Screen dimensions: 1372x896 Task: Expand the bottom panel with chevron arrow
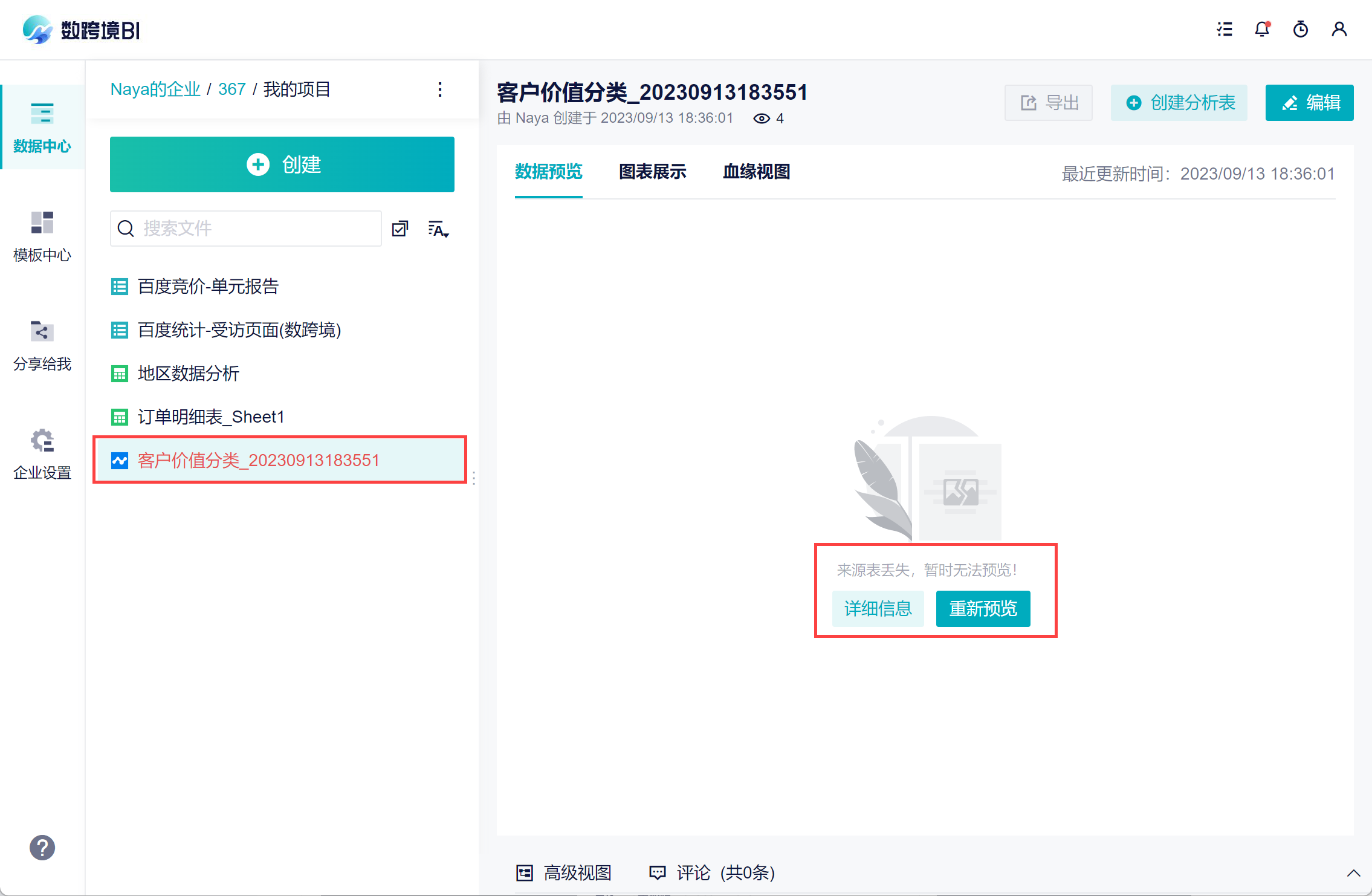click(x=1353, y=873)
